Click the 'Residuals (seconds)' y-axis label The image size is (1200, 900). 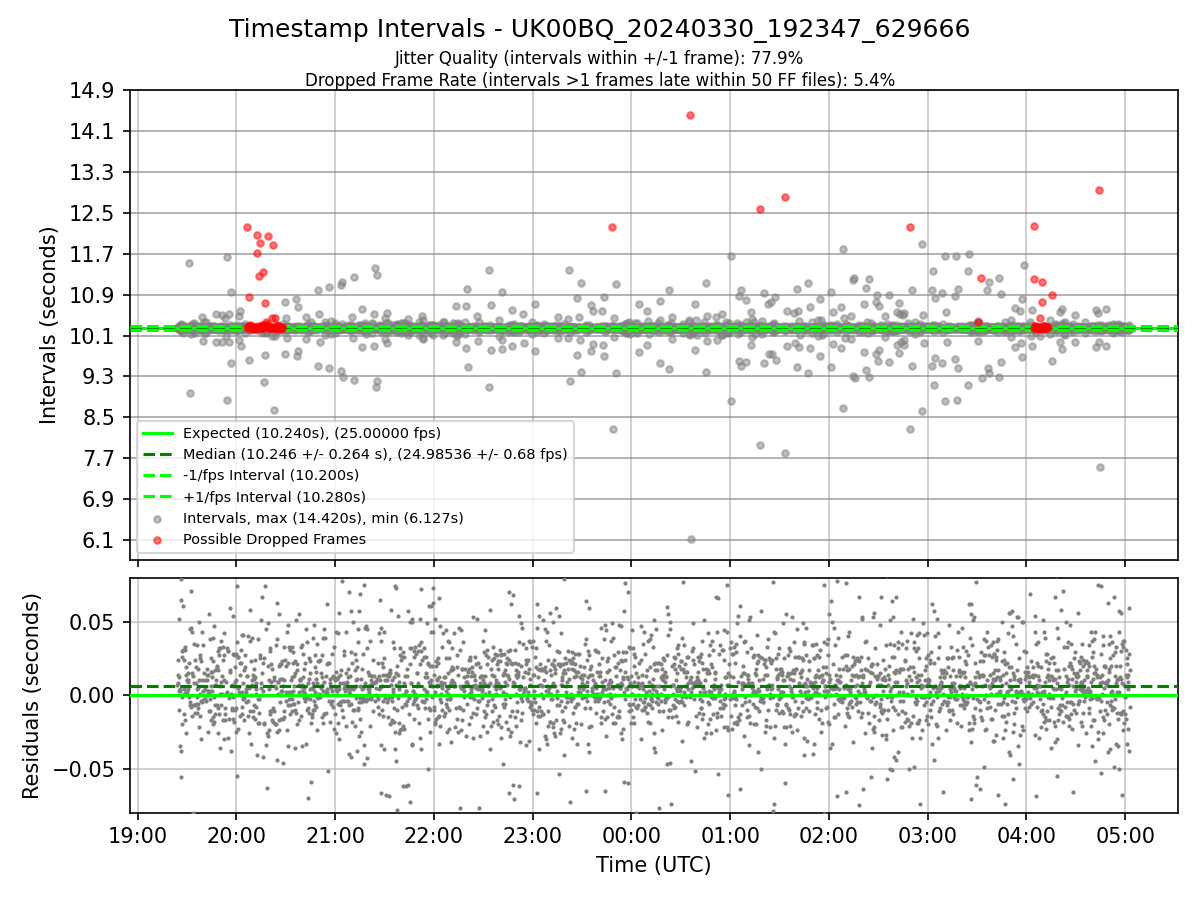tap(31, 696)
